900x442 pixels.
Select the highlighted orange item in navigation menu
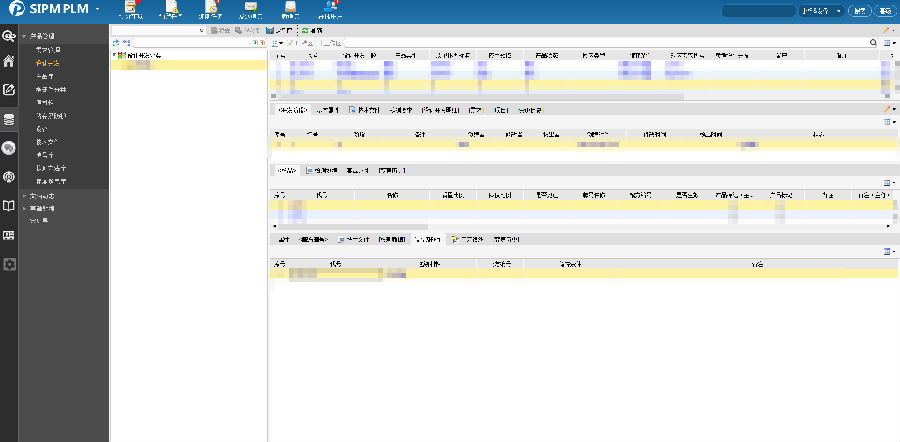click(x=46, y=63)
